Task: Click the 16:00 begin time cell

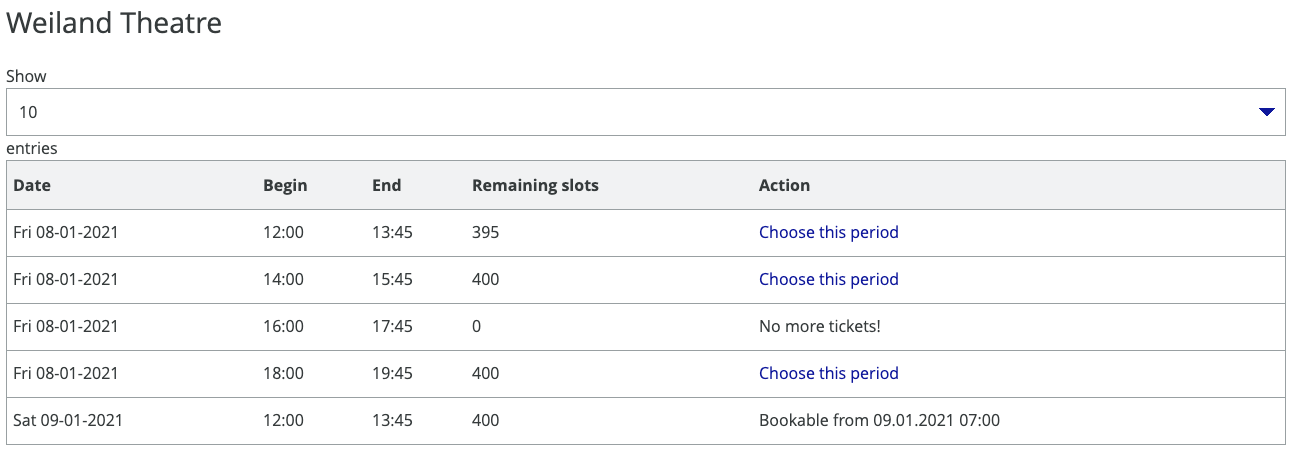Action: click(x=283, y=326)
